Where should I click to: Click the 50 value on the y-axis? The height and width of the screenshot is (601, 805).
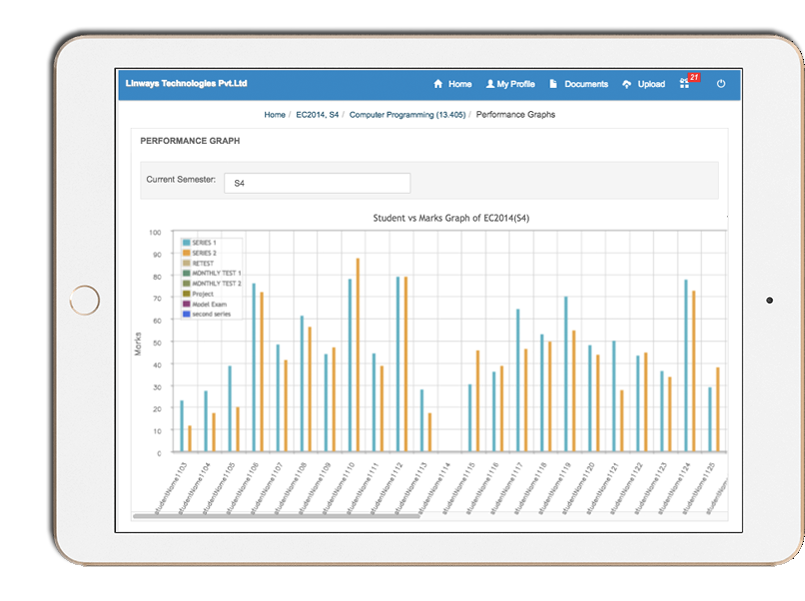click(x=157, y=342)
